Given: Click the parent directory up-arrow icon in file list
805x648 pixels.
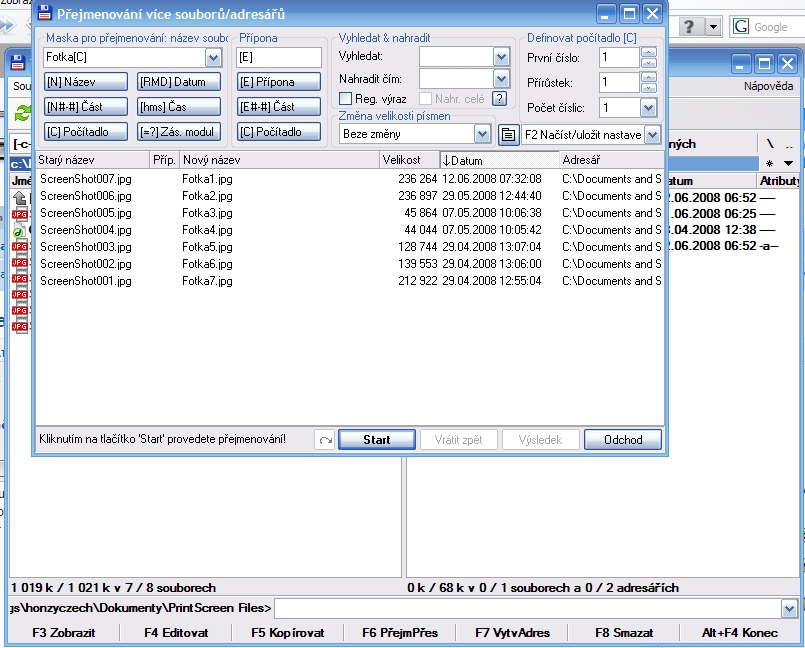Looking at the screenshot, I should pos(19,197).
